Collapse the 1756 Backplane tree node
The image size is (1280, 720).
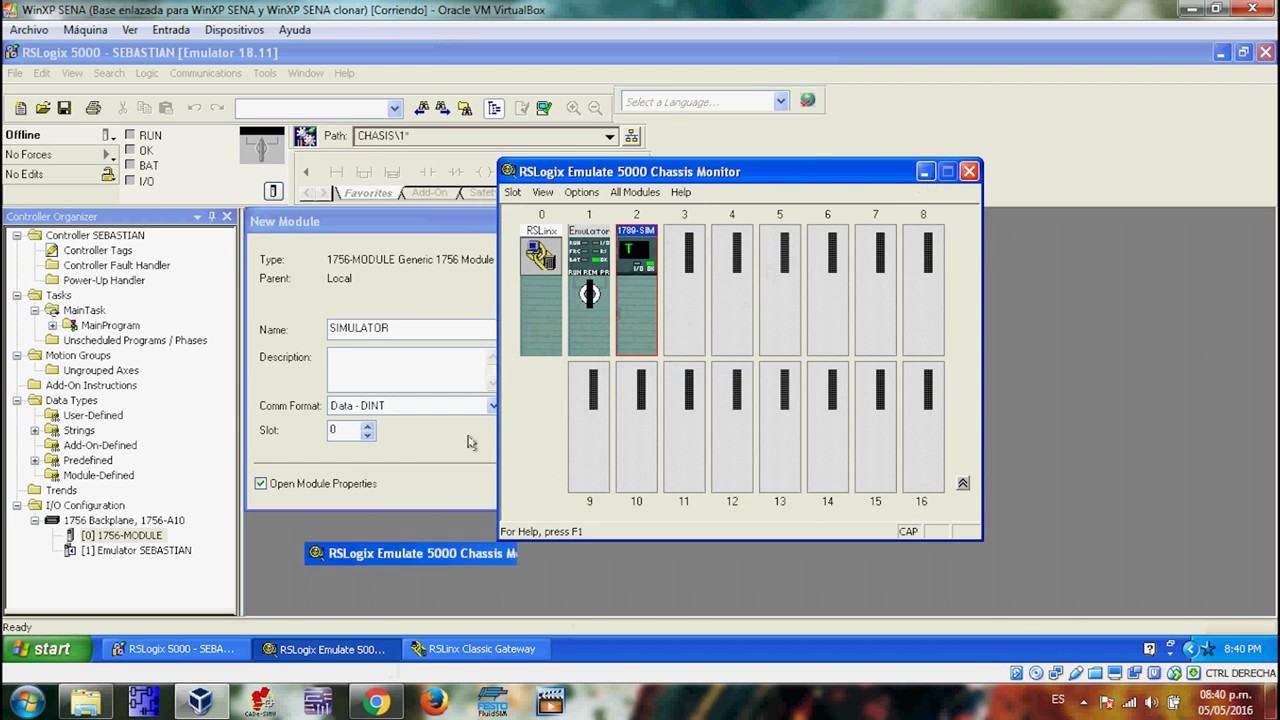(35, 521)
